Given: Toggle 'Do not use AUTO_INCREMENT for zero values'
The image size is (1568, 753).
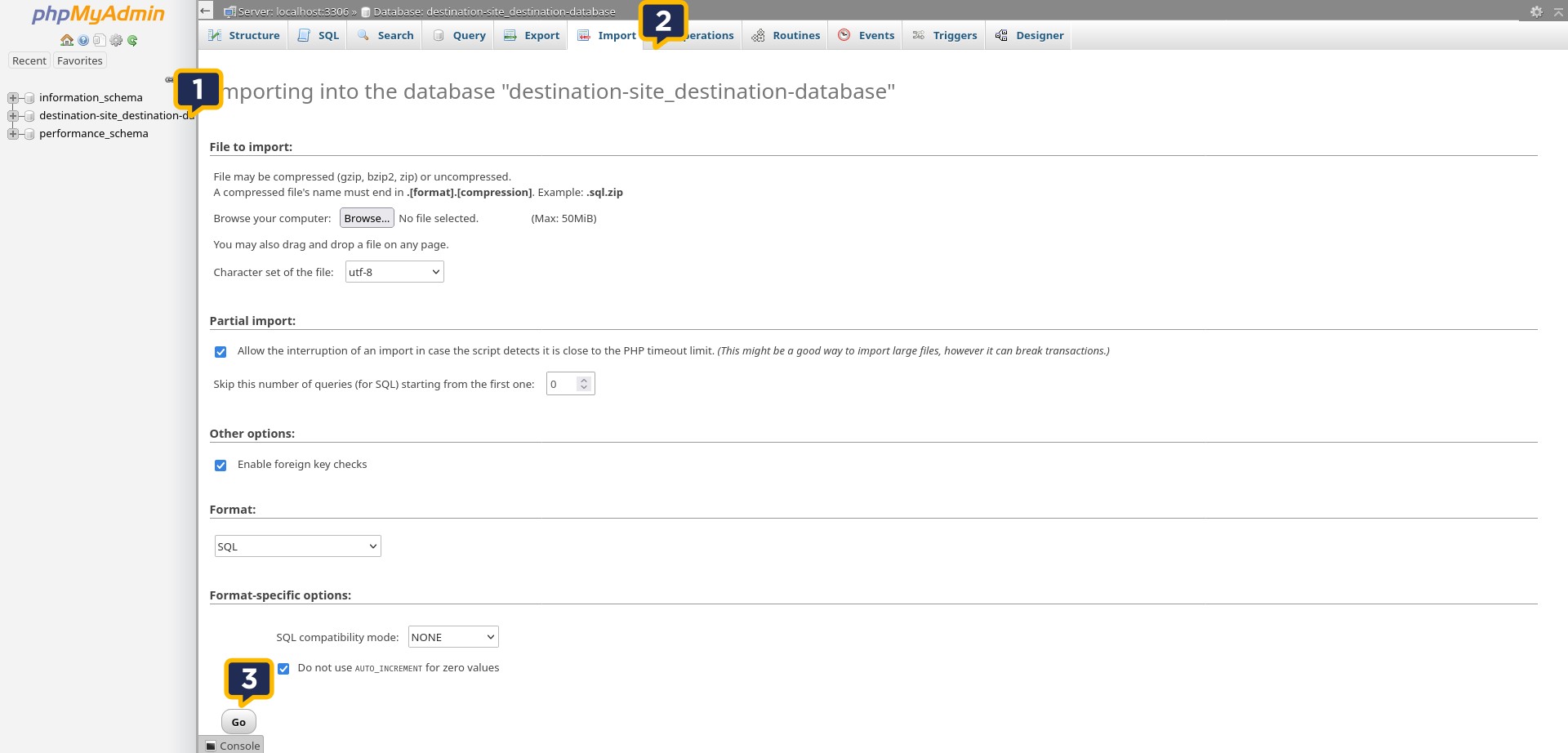Looking at the screenshot, I should [283, 669].
